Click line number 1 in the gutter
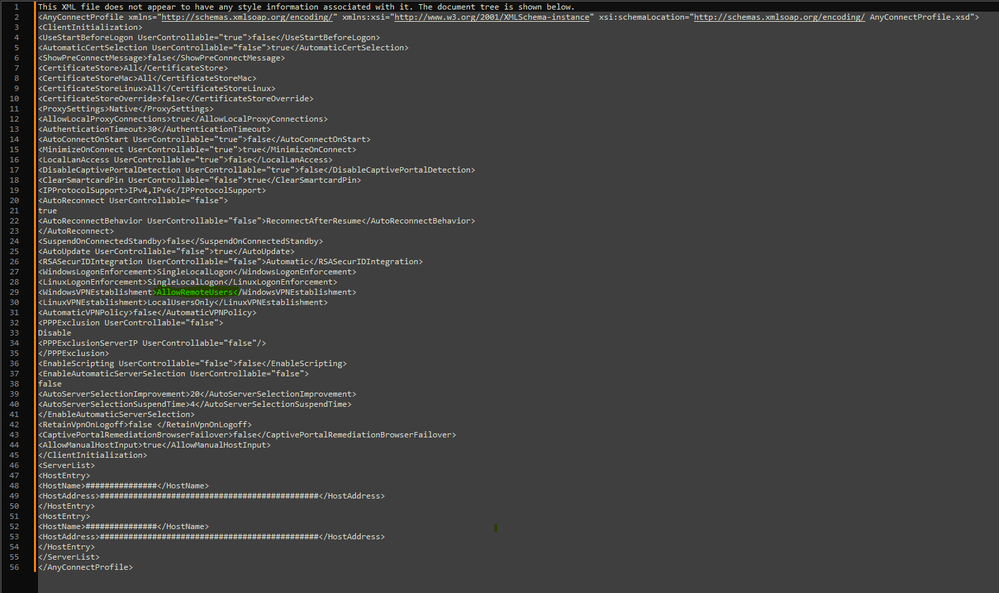Viewport: 999px width, 593px height. point(14,7)
